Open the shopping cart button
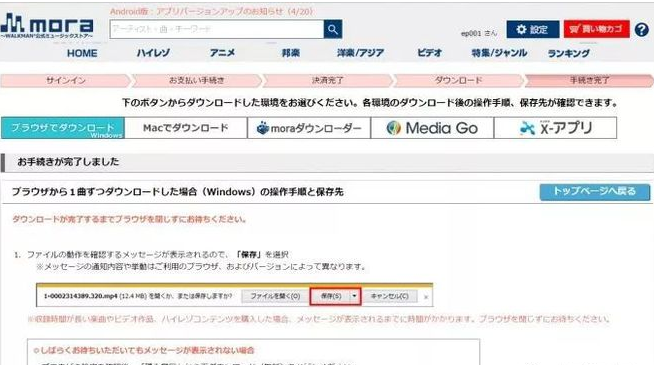Screen dimensions: 654x365 pos(596,29)
